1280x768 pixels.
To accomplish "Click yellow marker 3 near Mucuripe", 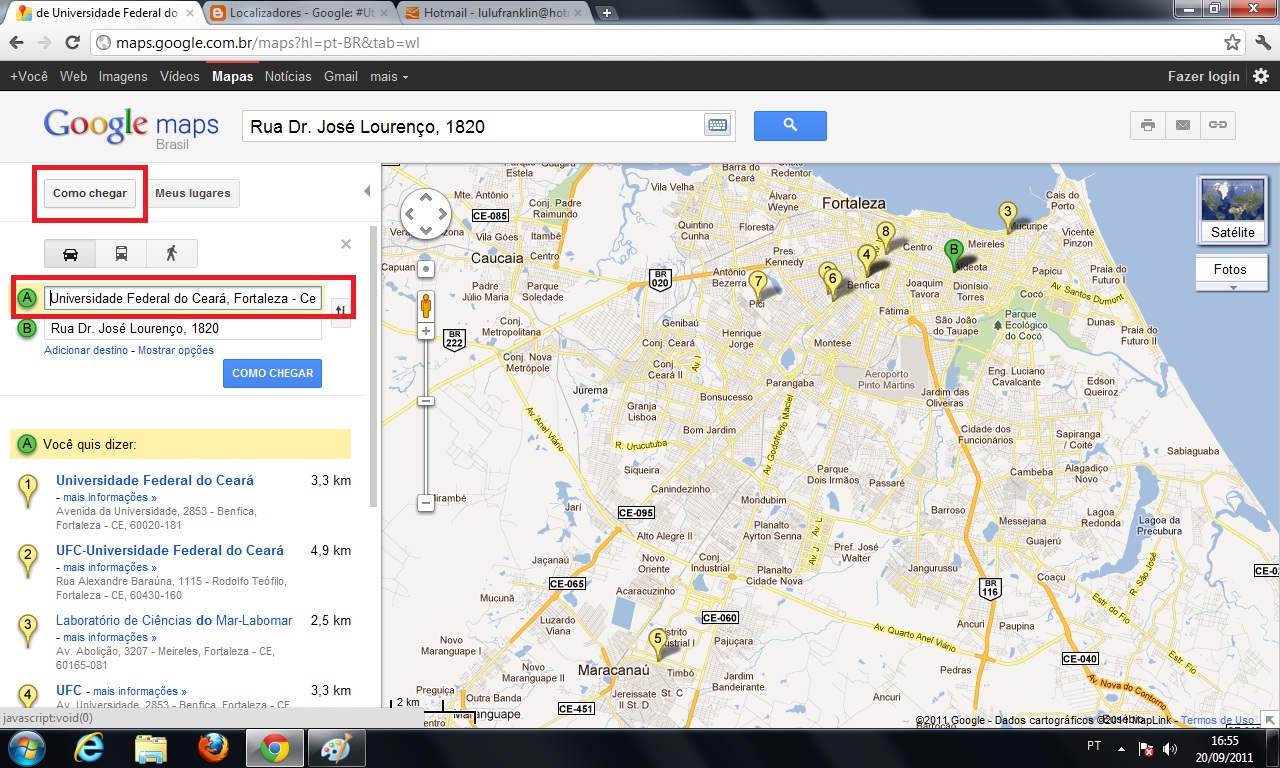I will point(1008,216).
